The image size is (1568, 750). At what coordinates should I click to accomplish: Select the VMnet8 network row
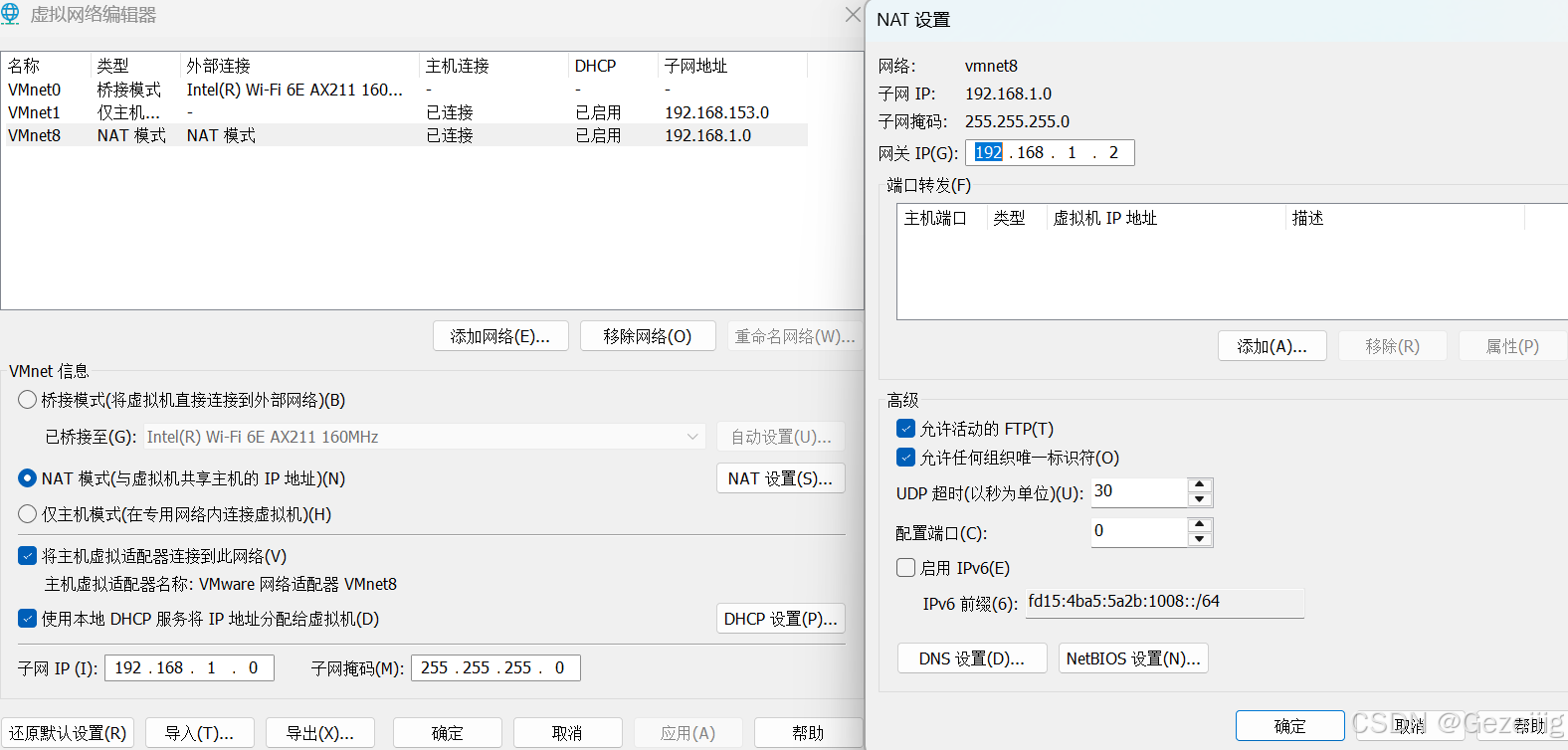(404, 135)
